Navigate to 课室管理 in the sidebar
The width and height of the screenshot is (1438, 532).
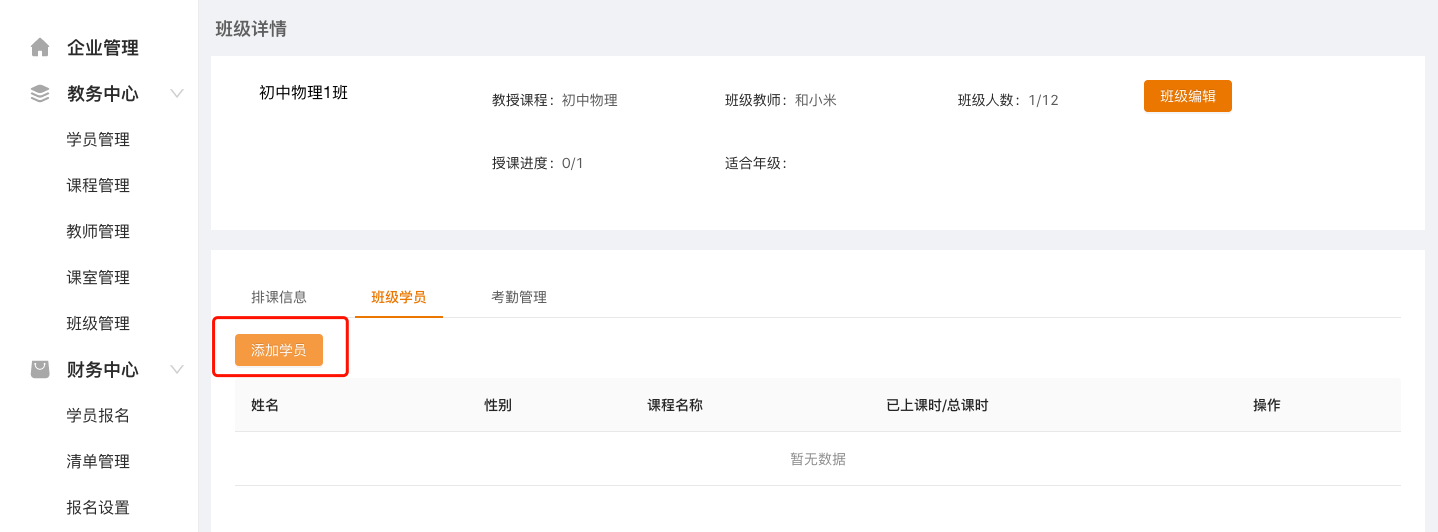[98, 278]
